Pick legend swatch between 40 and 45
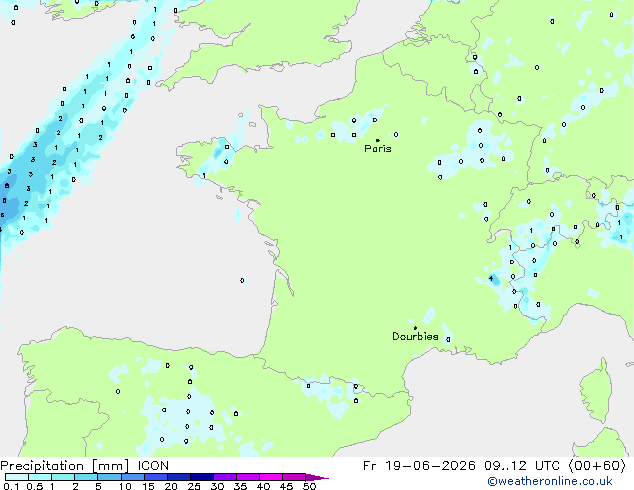The image size is (634, 490). coord(271,477)
